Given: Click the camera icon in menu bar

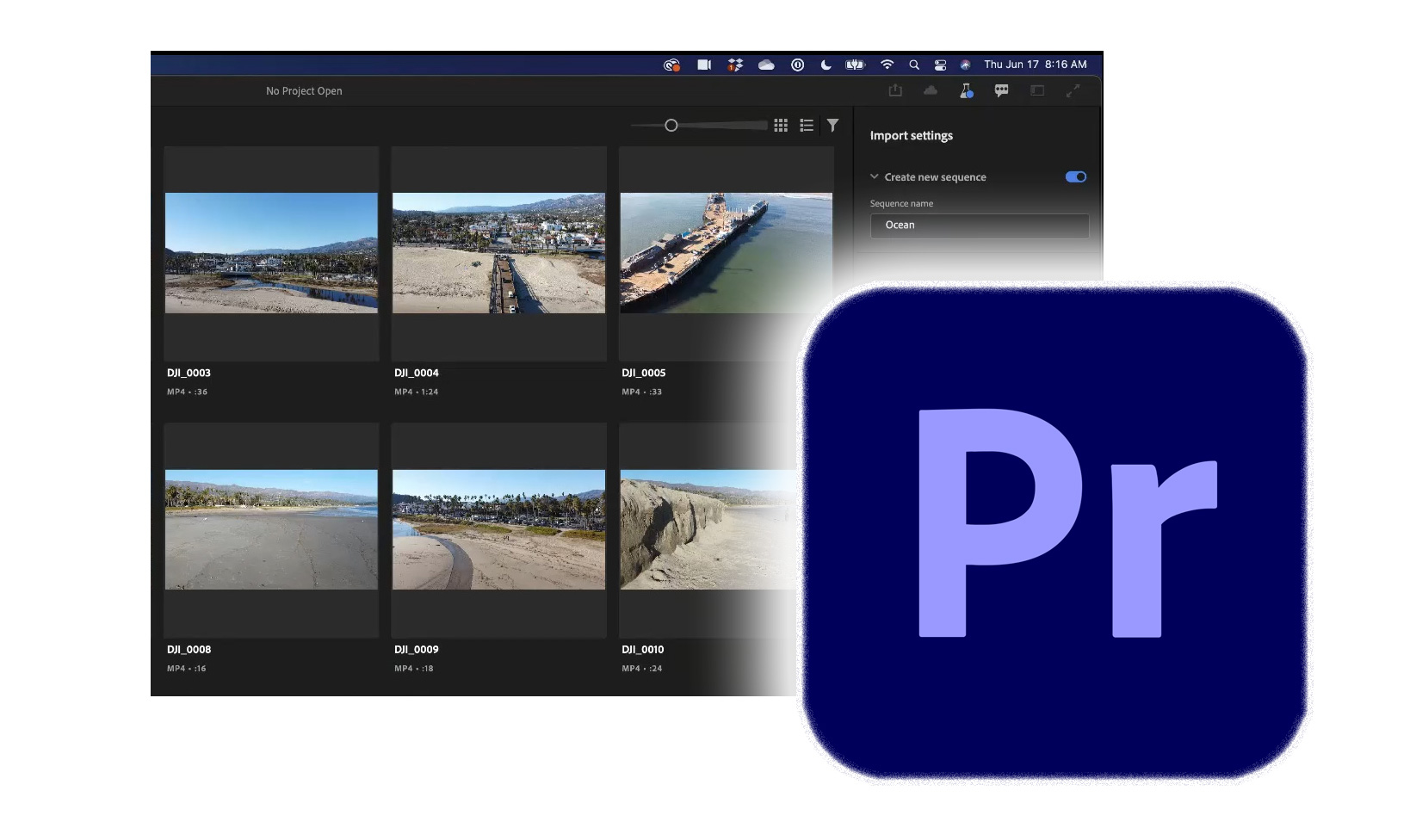Looking at the screenshot, I should pos(704,65).
